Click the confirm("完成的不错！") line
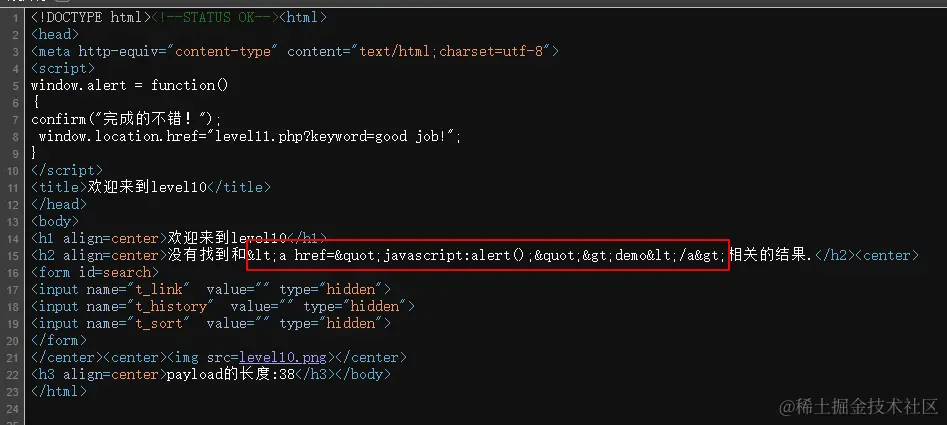Viewport: 947px width, 425px height. [126, 120]
